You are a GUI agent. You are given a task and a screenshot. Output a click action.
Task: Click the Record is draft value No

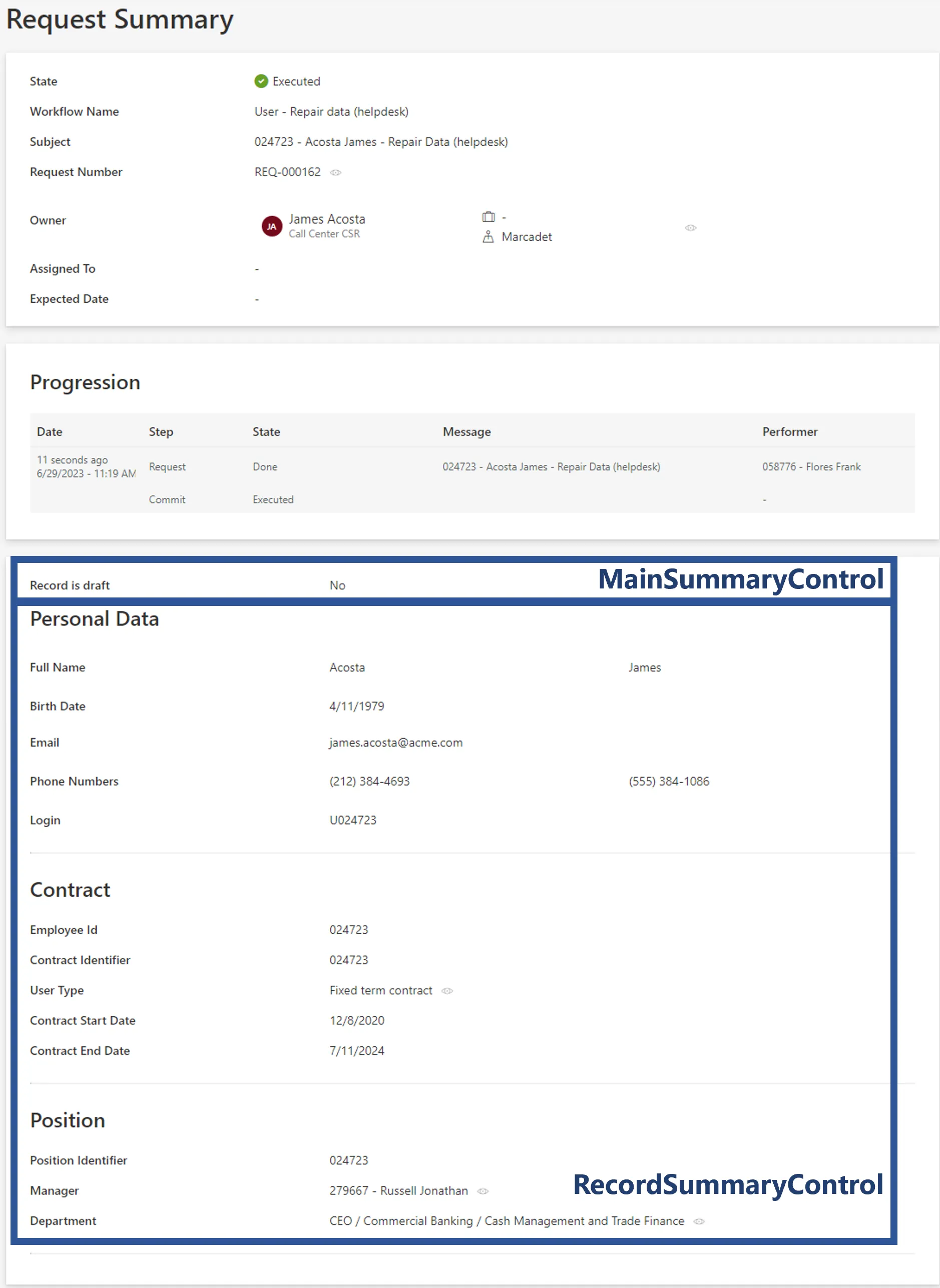tap(337, 585)
